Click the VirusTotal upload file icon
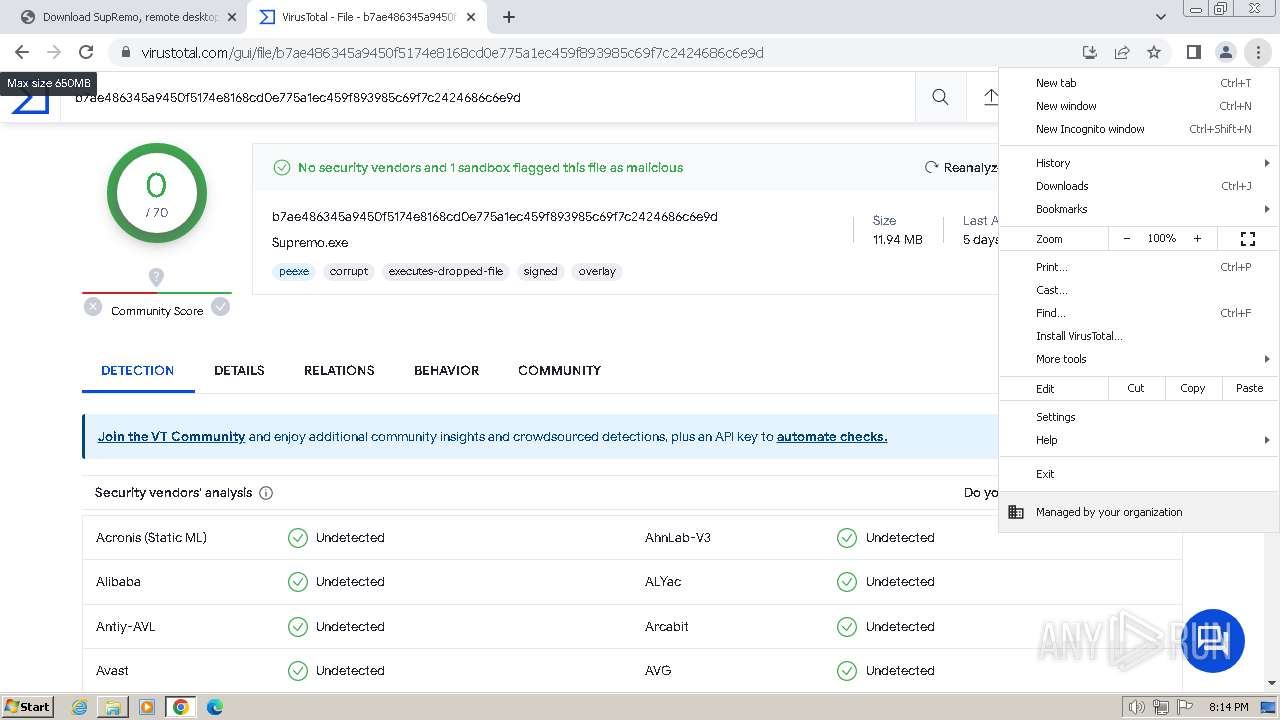This screenshot has height=720, width=1280. [x=990, y=97]
